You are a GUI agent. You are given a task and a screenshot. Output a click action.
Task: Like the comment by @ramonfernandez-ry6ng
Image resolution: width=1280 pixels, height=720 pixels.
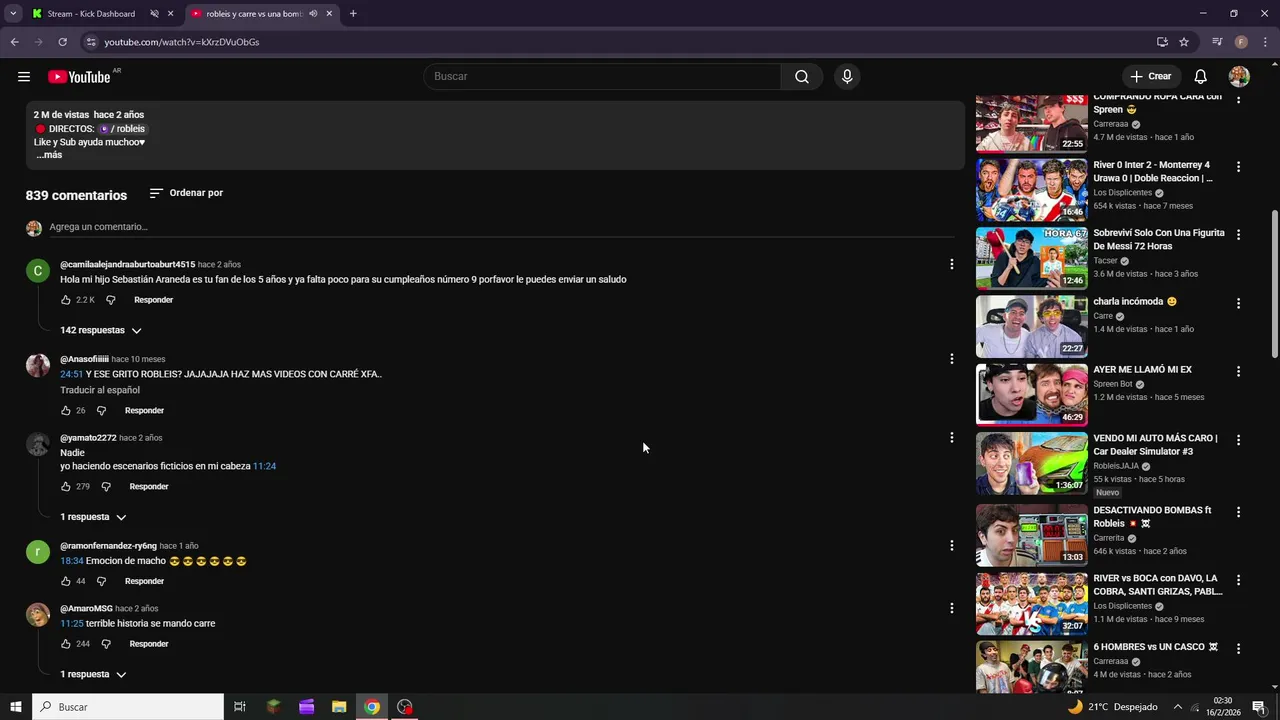point(66,581)
